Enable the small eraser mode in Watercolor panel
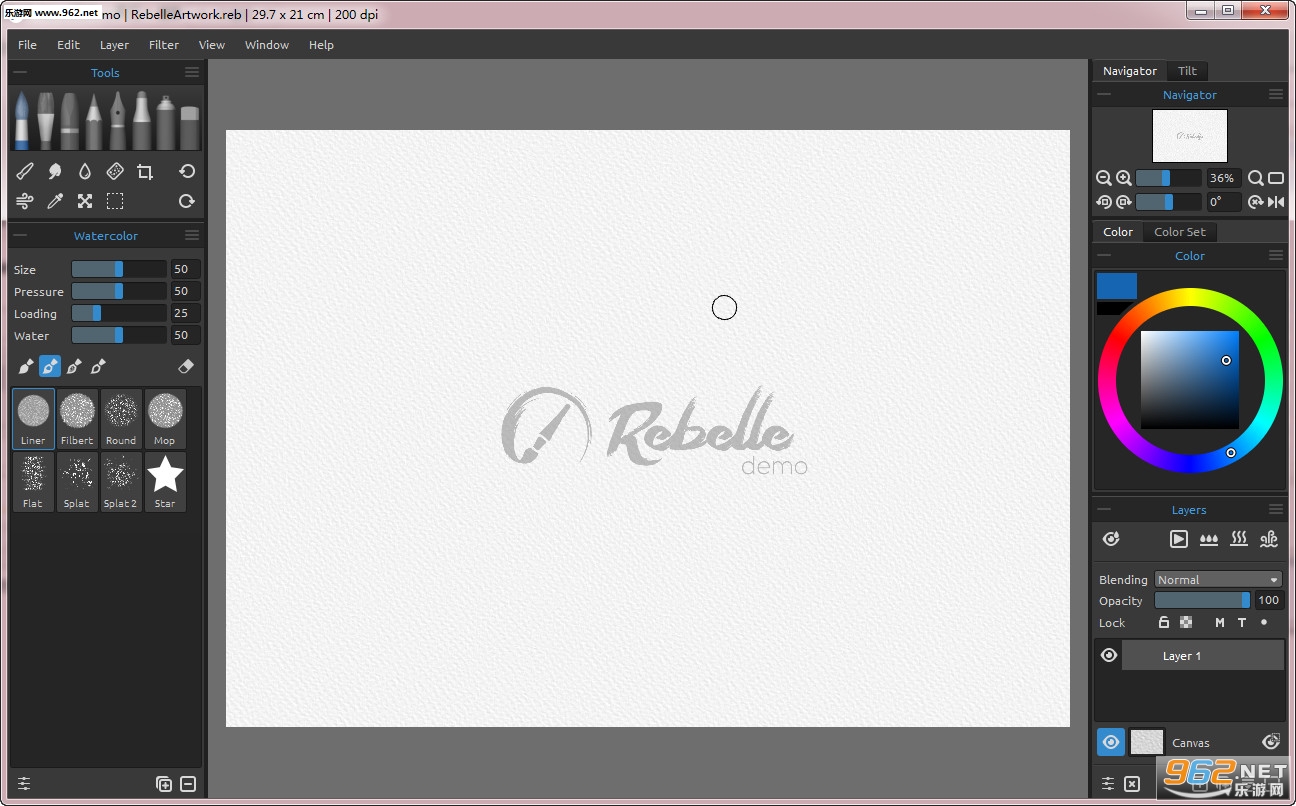The width and height of the screenshot is (1296, 806). [x=185, y=366]
